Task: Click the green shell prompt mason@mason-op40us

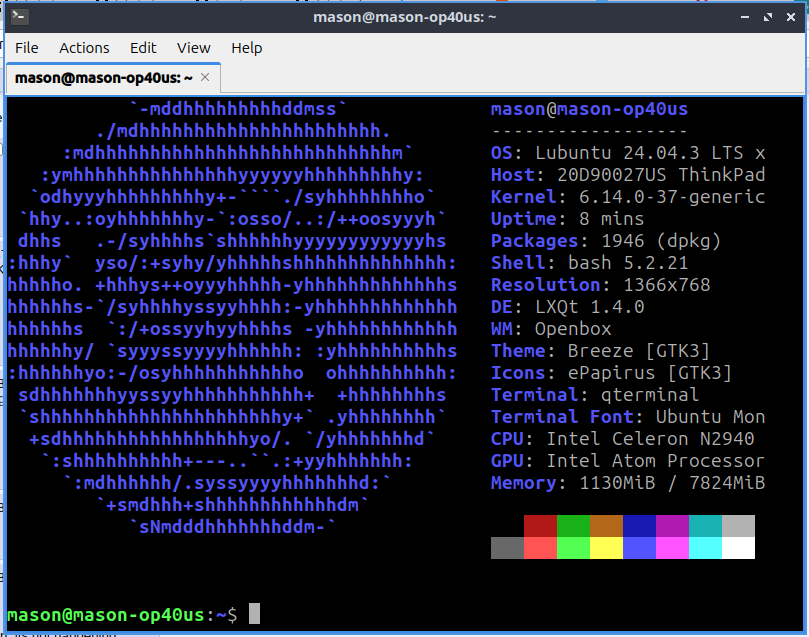Action: (106, 615)
